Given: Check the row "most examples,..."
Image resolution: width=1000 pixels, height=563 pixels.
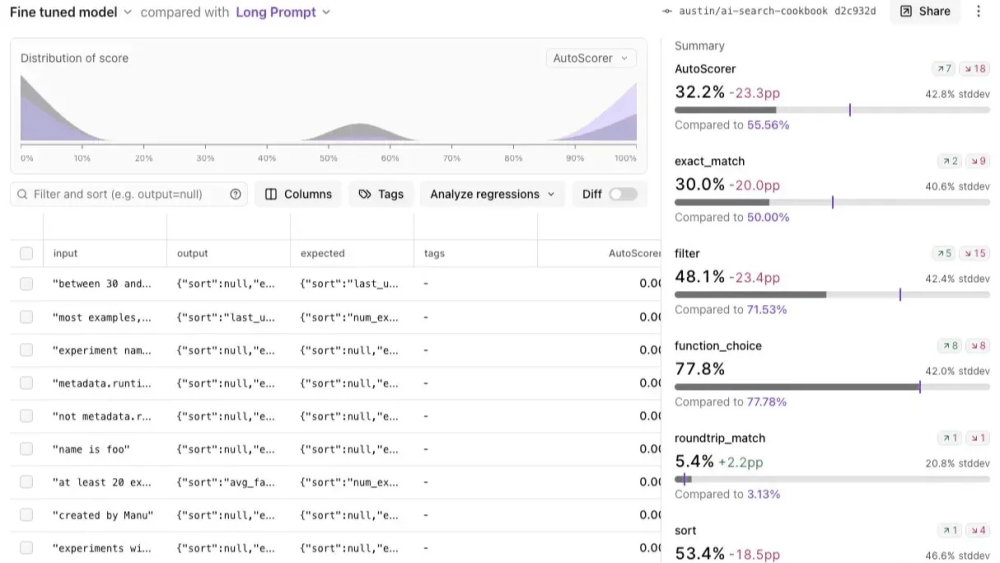Looking at the screenshot, I should [x=26, y=317].
